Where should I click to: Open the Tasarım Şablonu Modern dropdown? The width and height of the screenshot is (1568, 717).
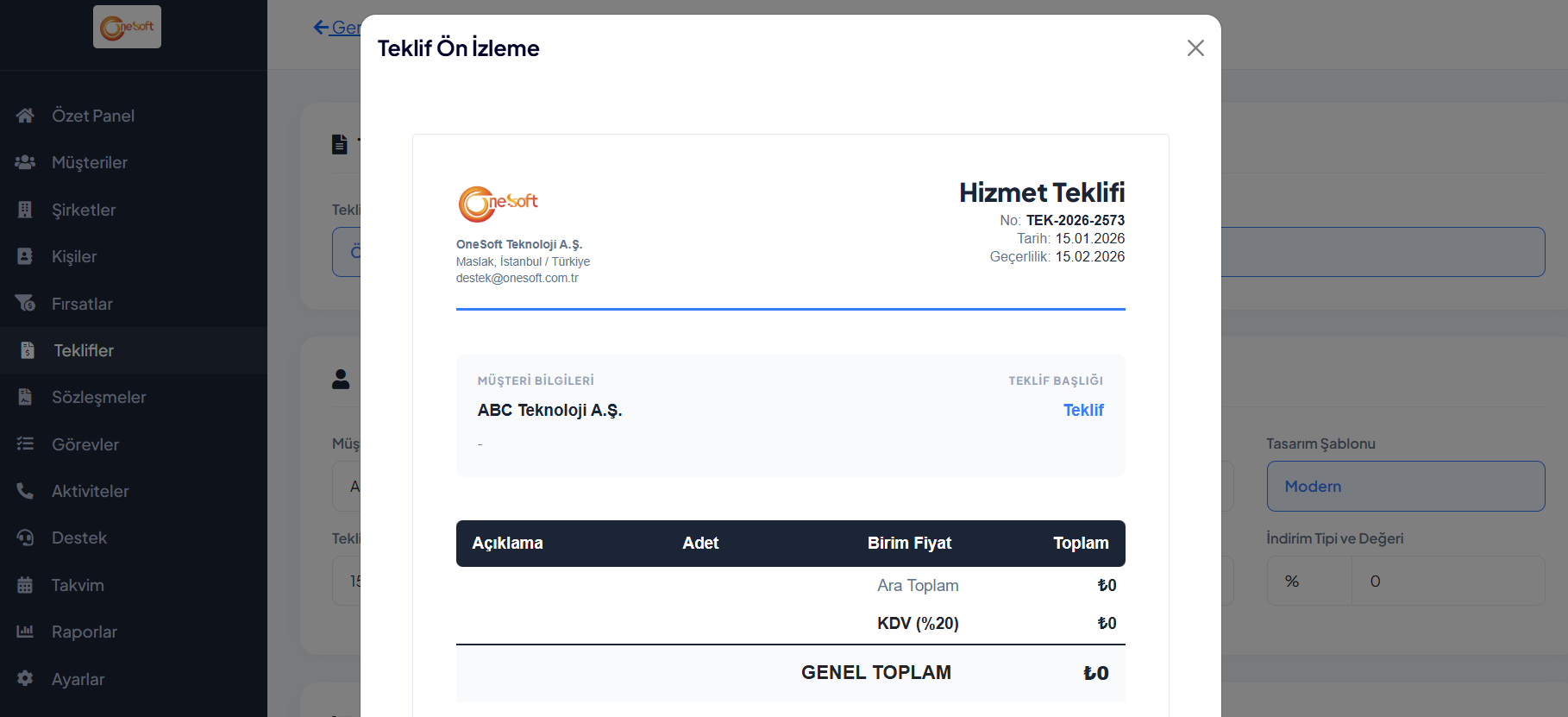point(1405,487)
